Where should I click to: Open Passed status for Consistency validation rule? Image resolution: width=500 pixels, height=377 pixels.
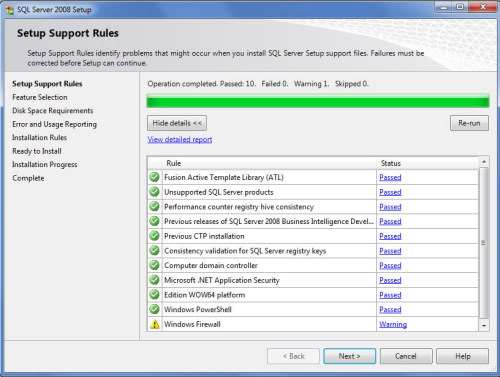(x=390, y=251)
